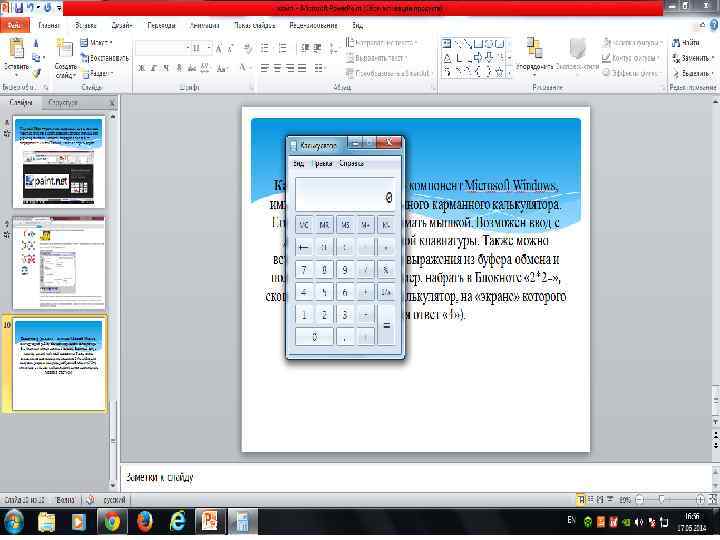Click the zoom in plus icon

[700, 500]
